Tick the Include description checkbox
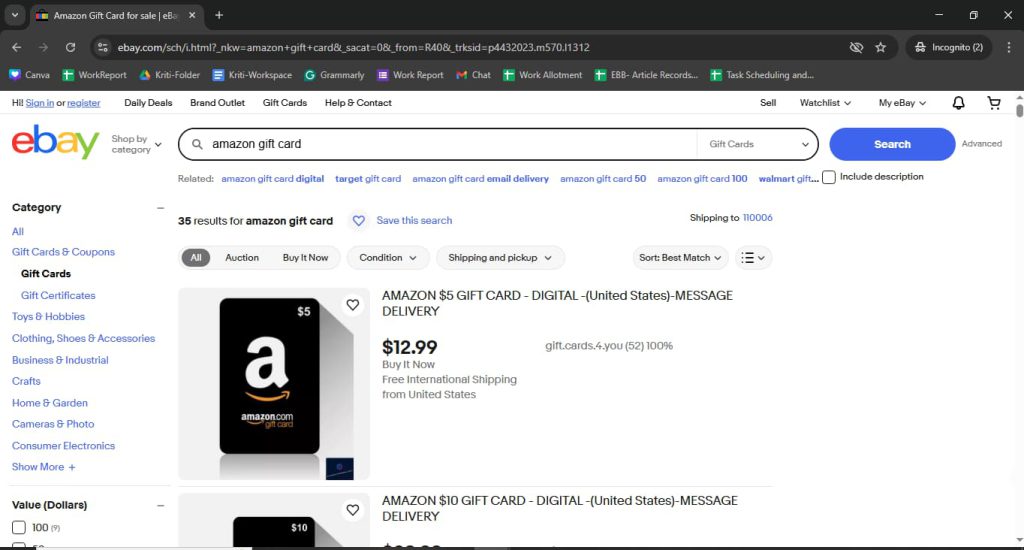 829,177
